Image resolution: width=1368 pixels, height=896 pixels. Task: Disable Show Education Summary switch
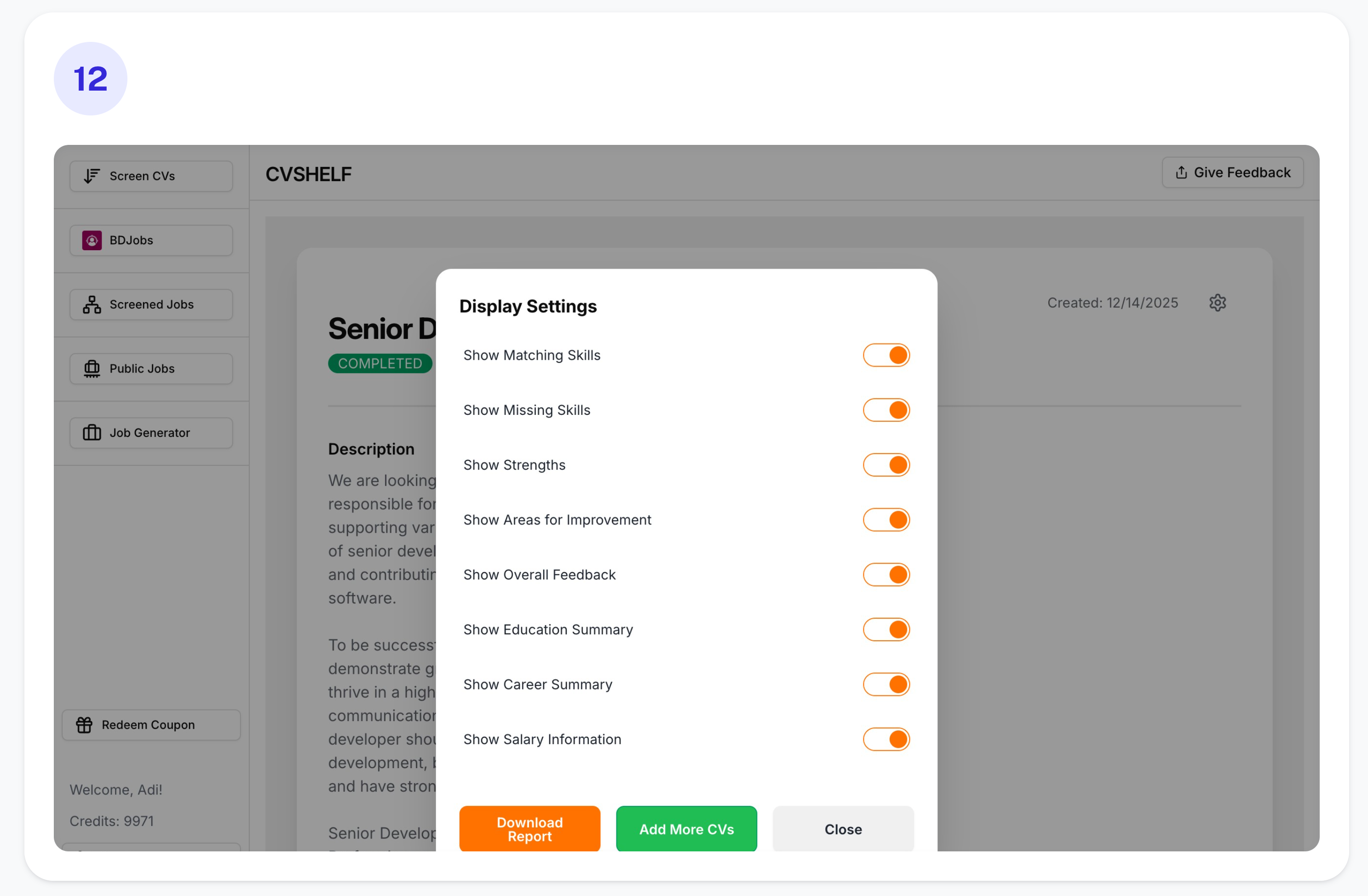pos(886,629)
